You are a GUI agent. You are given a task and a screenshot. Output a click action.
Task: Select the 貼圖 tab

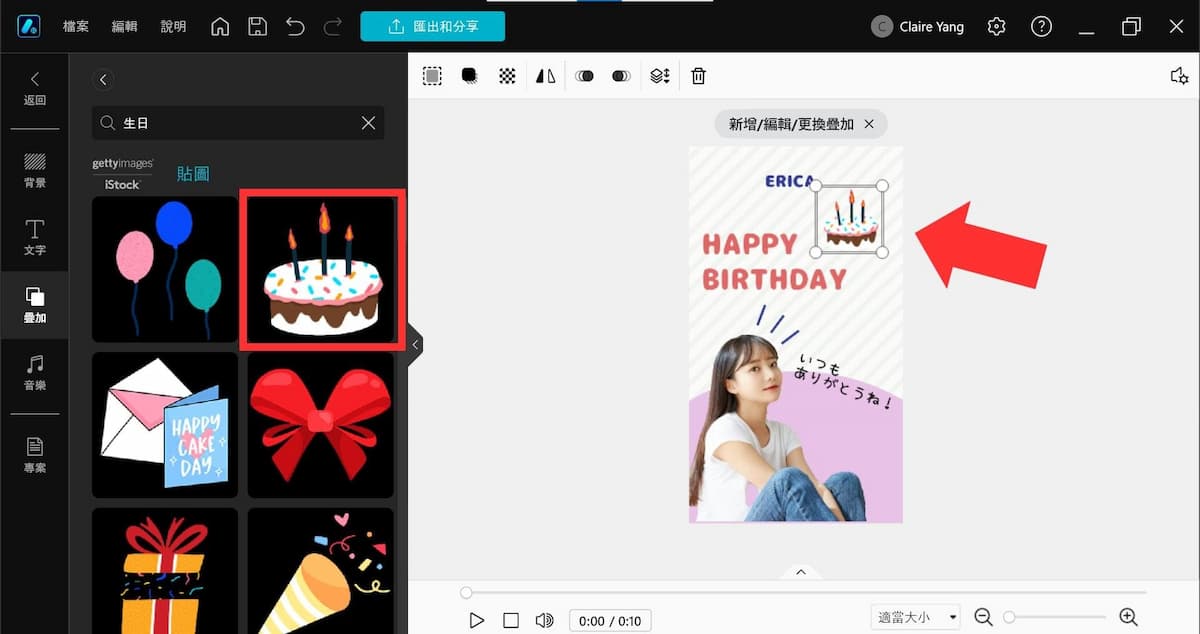193,174
